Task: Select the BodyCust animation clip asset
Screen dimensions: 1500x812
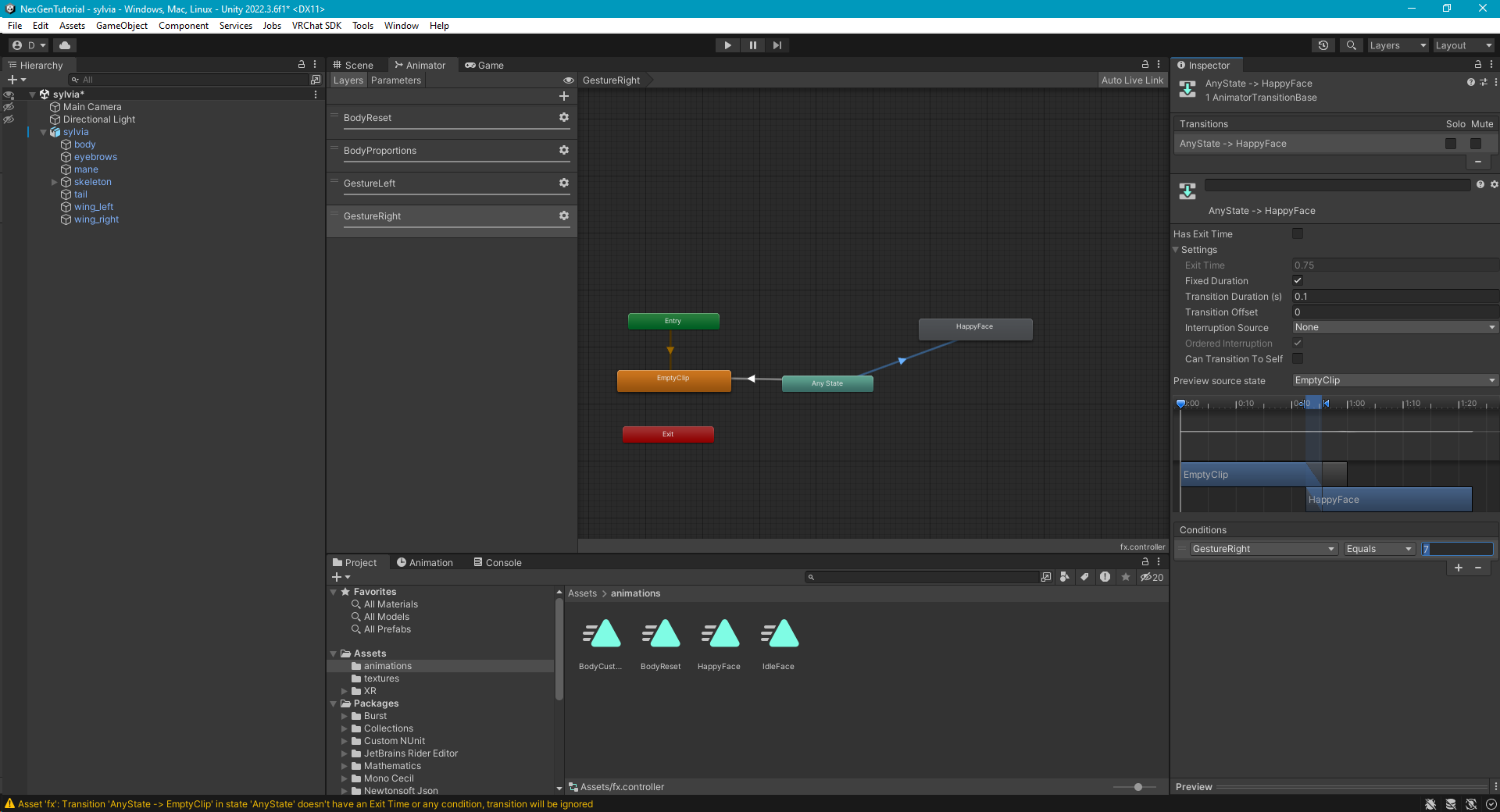Action: 601,644
